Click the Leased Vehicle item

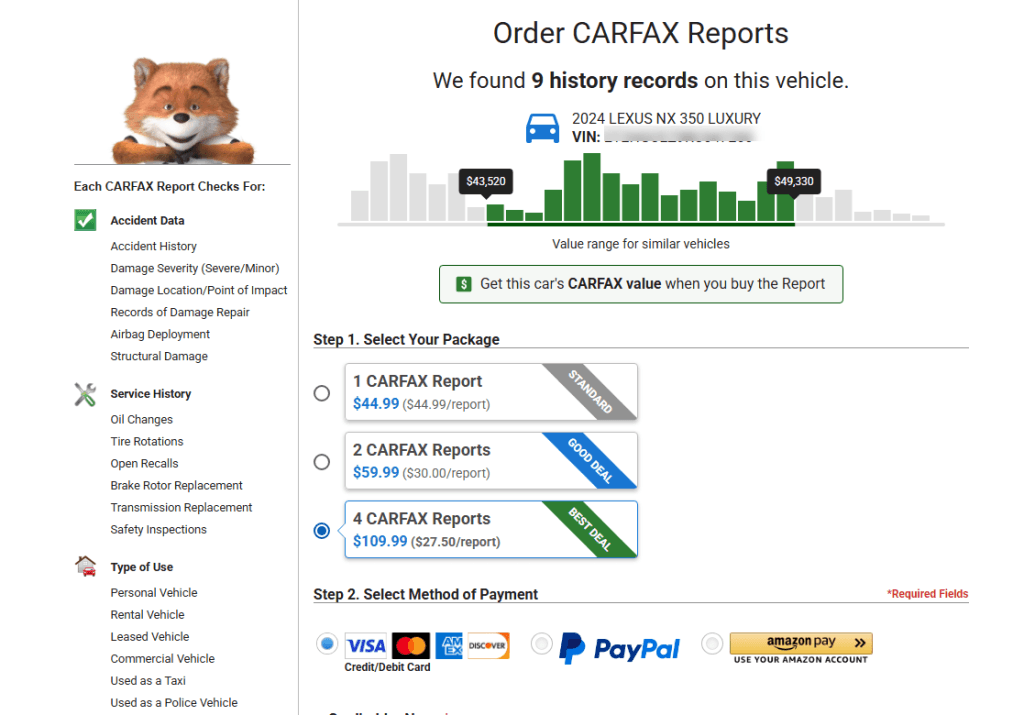coord(150,637)
